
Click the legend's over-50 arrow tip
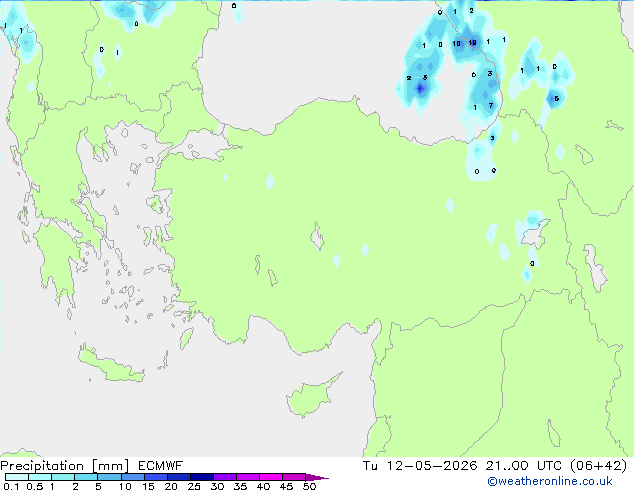coord(317,477)
